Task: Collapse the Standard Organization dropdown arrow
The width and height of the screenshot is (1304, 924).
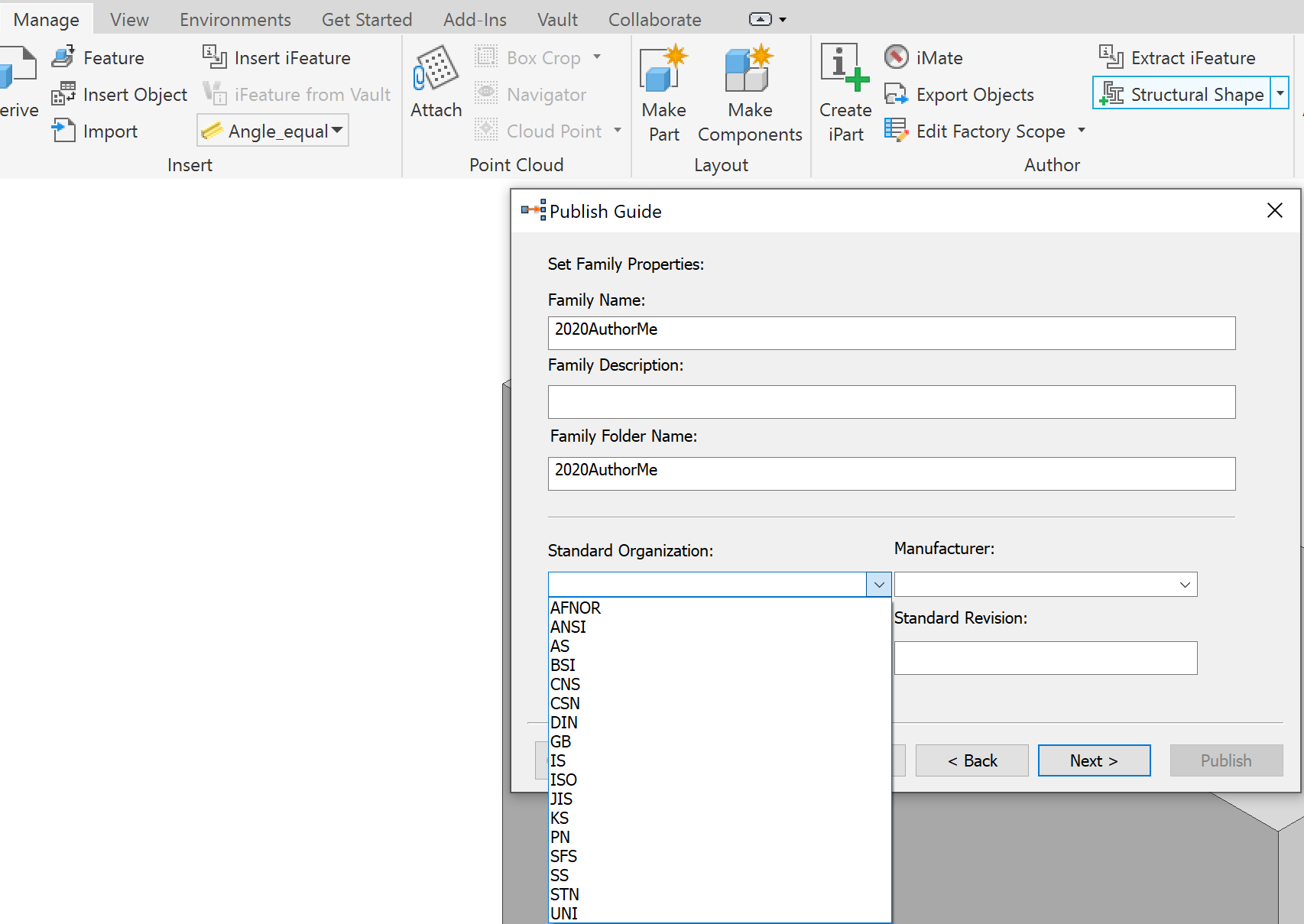Action: pyautogui.click(x=879, y=585)
